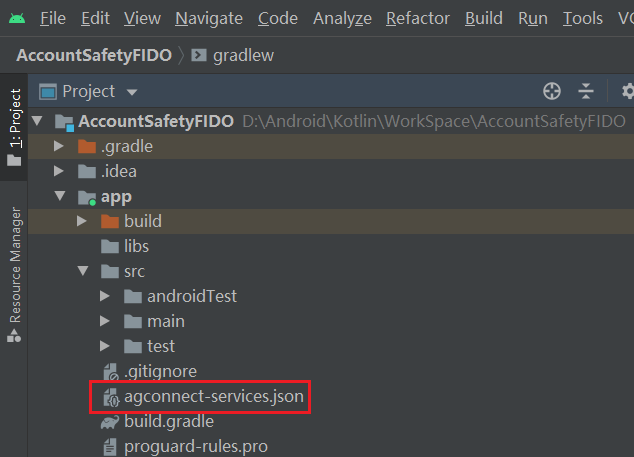Click the Android Studio logo icon

14,18
